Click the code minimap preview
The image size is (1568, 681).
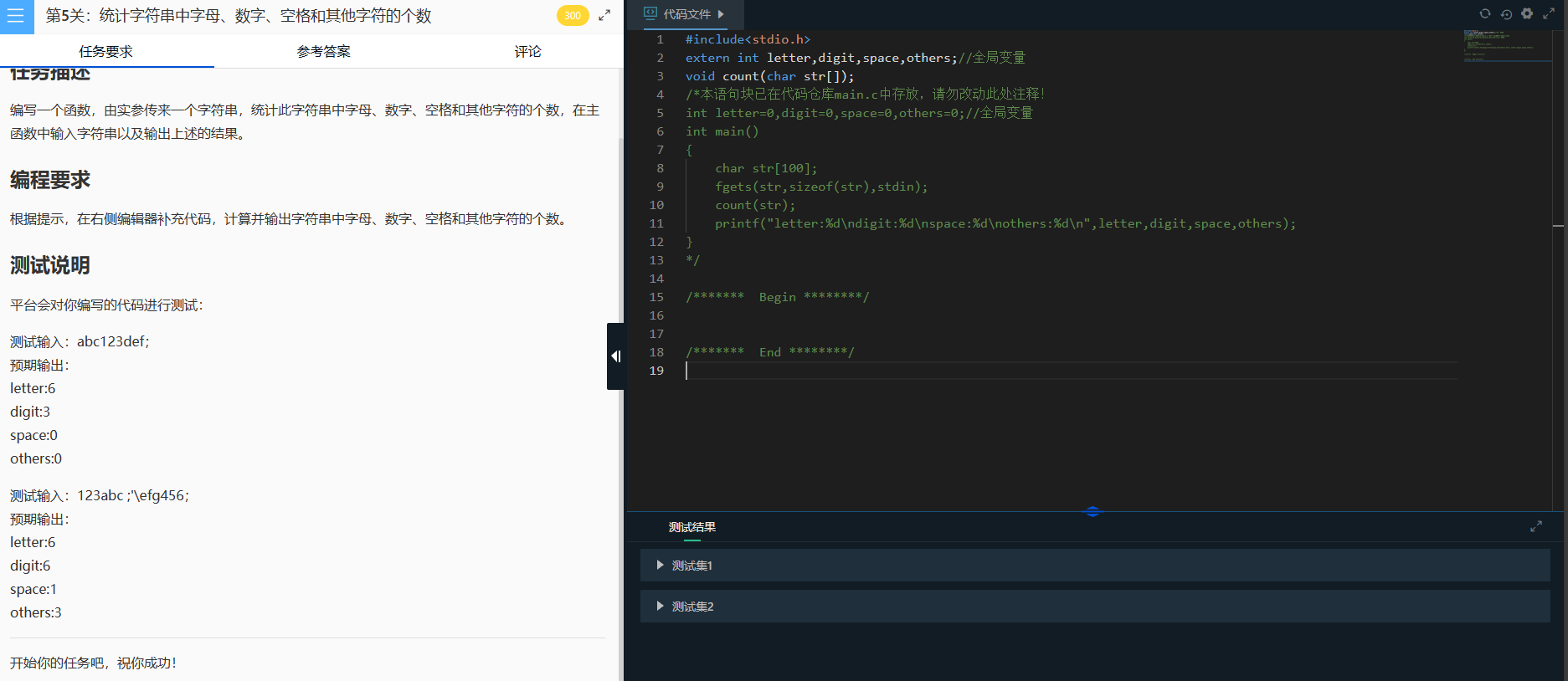click(x=1506, y=46)
